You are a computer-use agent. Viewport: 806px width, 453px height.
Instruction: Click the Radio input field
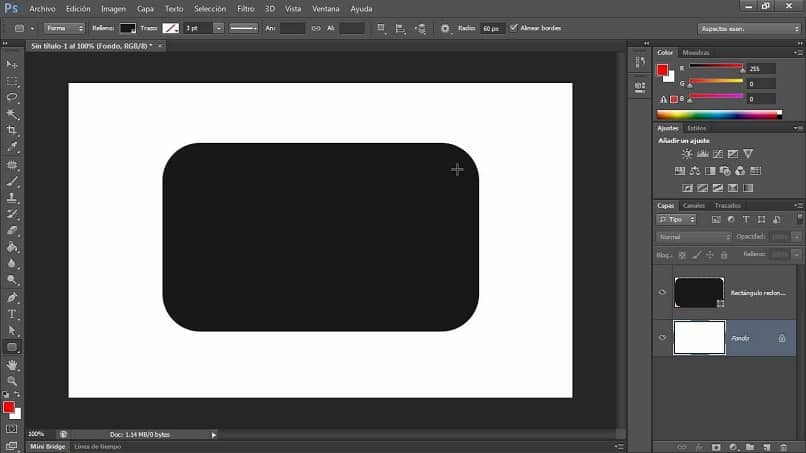(493, 28)
